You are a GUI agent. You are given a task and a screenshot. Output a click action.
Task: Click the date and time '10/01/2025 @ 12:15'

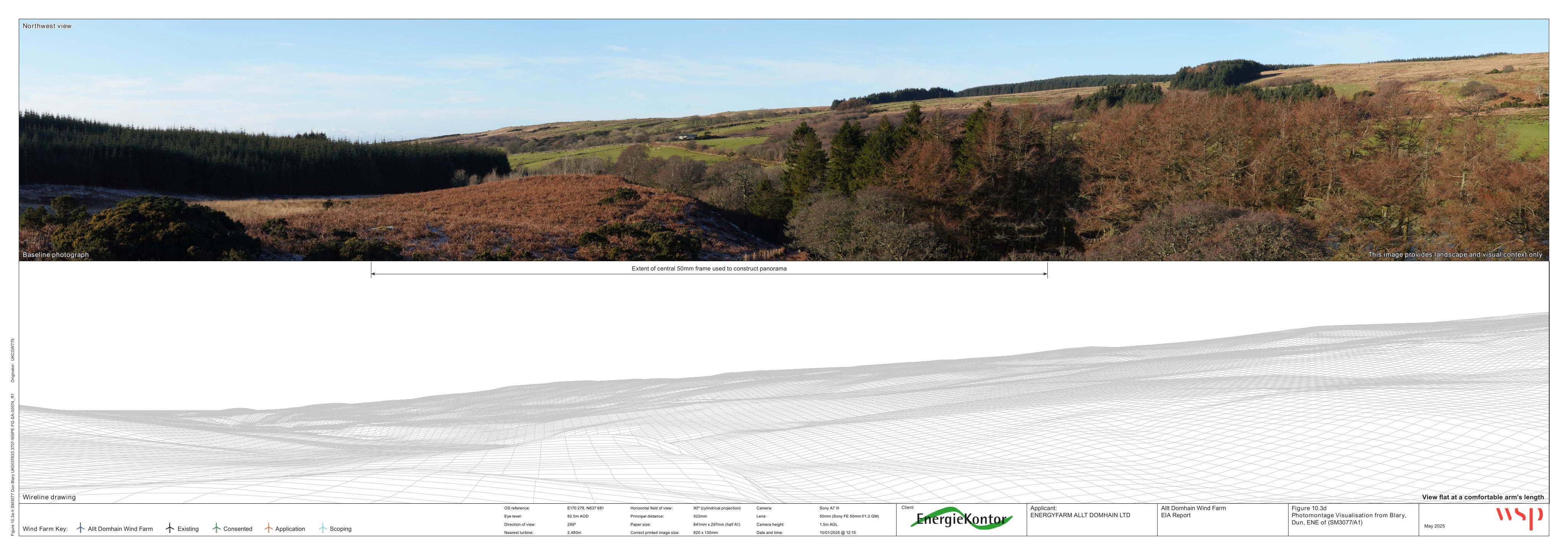pyautogui.click(x=838, y=532)
